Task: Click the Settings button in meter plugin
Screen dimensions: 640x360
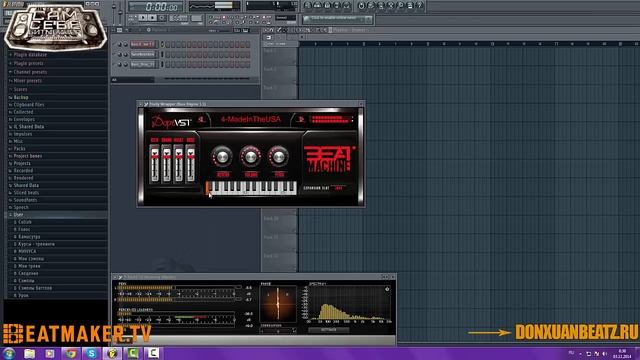Action: click(329, 329)
